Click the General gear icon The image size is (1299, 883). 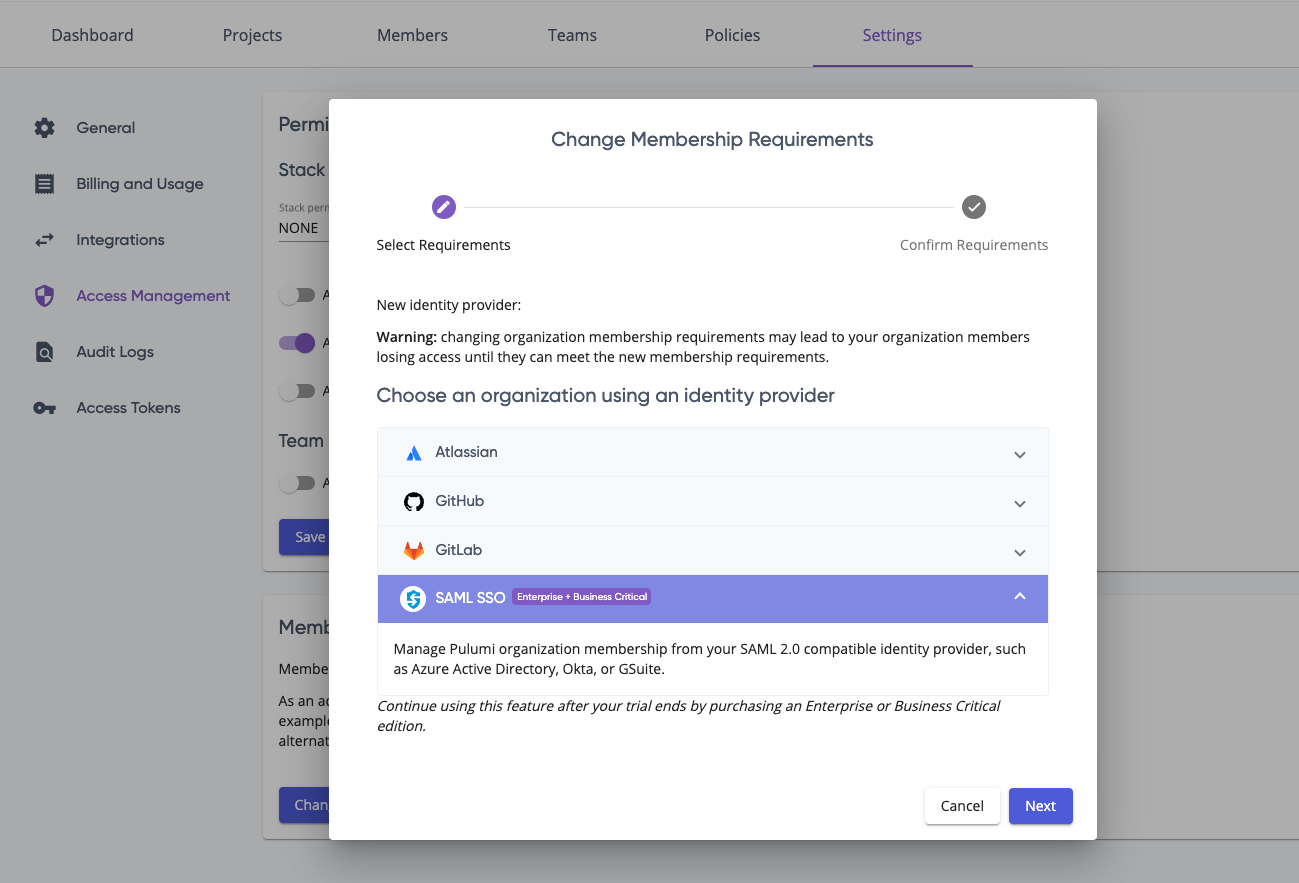click(x=44, y=128)
